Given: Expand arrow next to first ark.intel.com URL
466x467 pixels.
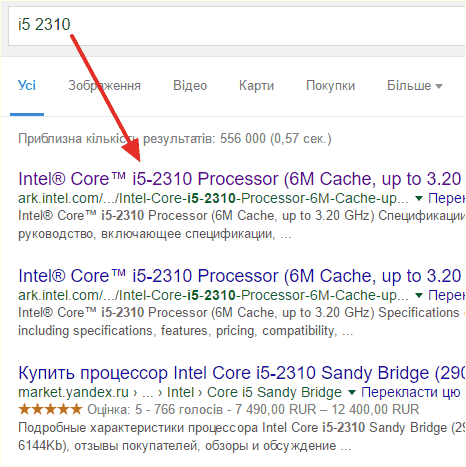Looking at the screenshot, I should pos(419,199).
